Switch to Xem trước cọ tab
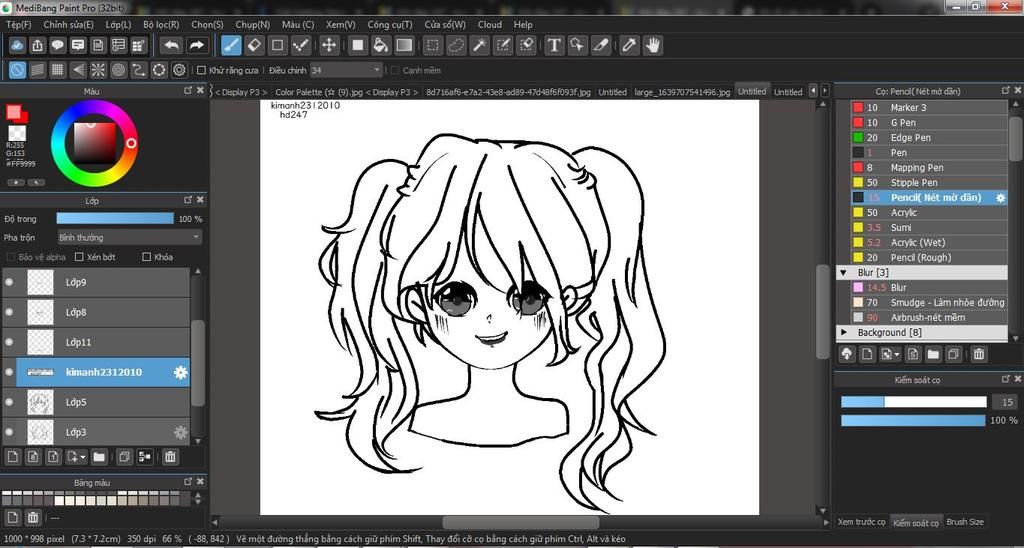This screenshot has width=1024, height=548. (x=861, y=521)
